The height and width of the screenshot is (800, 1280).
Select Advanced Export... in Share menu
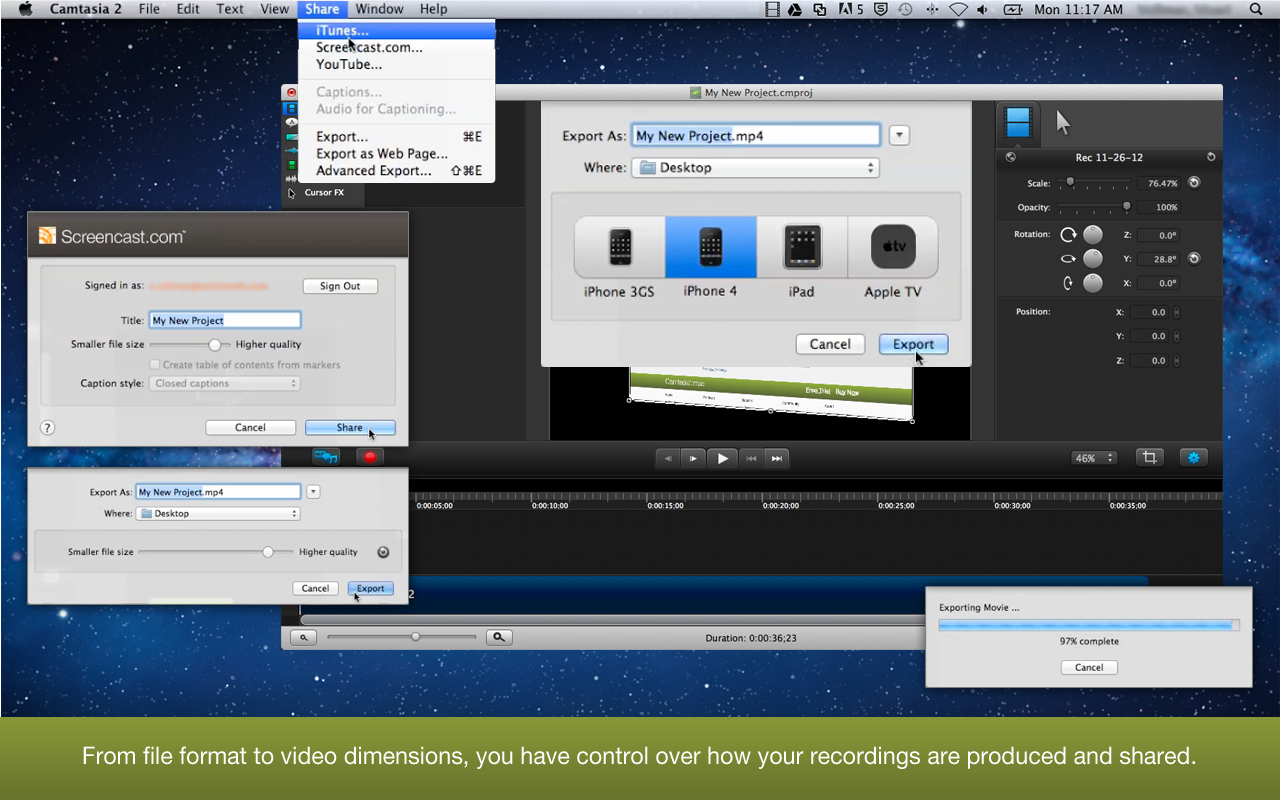374,171
